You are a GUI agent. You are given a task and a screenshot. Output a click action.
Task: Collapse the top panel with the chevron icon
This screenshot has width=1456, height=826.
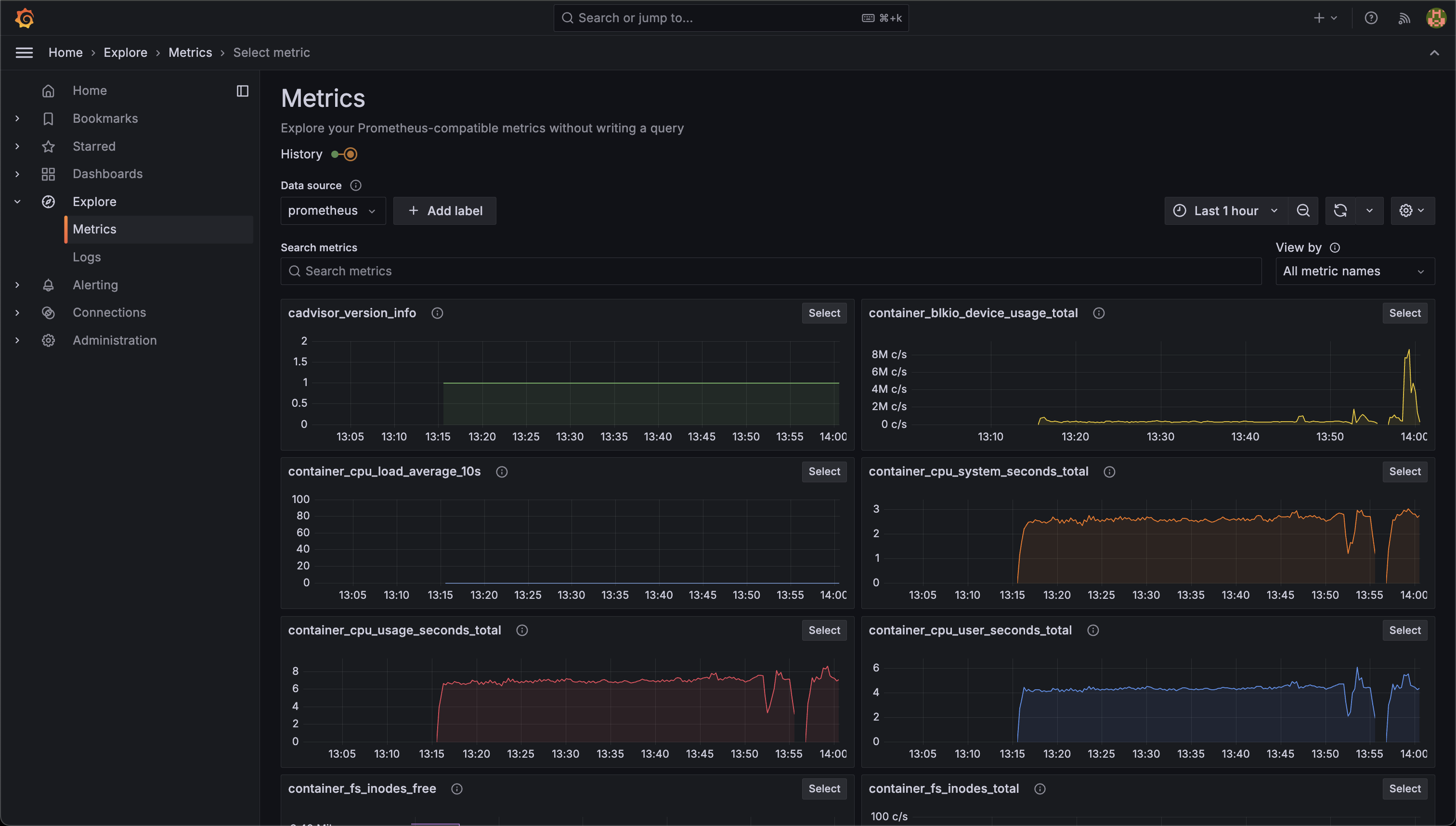(1434, 53)
